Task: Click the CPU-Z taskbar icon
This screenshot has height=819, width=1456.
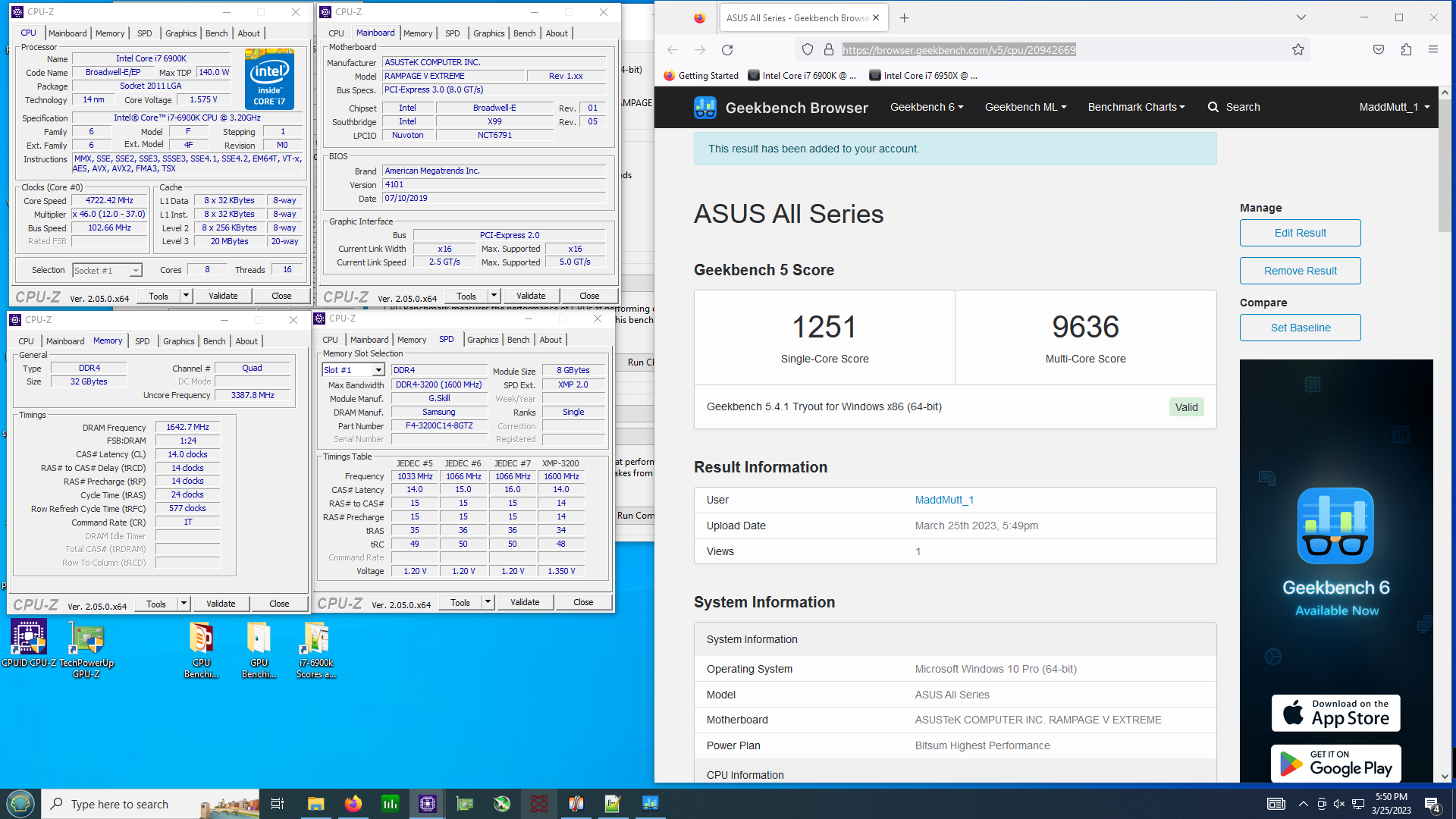Action: point(428,804)
